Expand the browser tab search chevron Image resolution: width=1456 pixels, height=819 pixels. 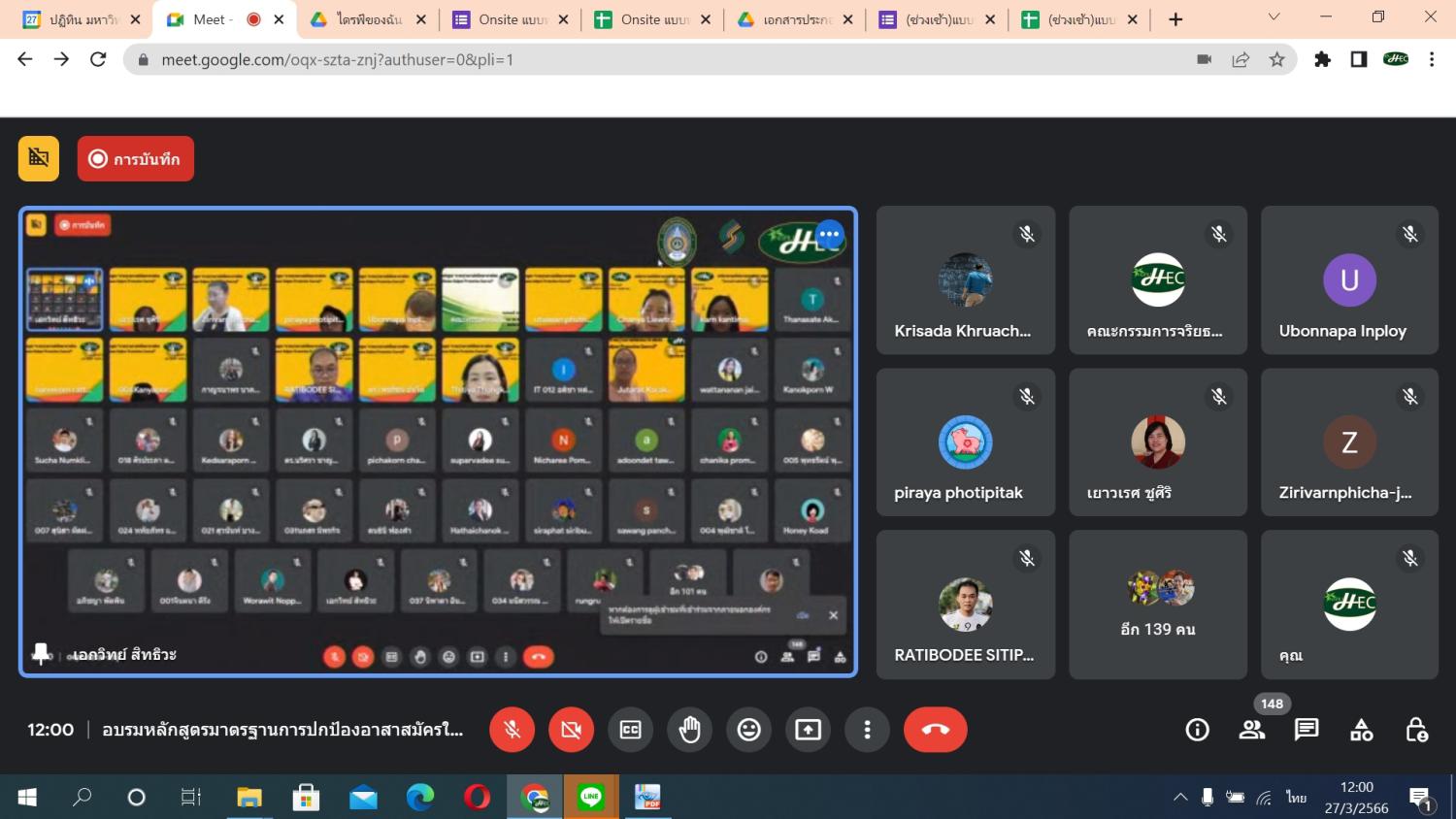point(1274,17)
